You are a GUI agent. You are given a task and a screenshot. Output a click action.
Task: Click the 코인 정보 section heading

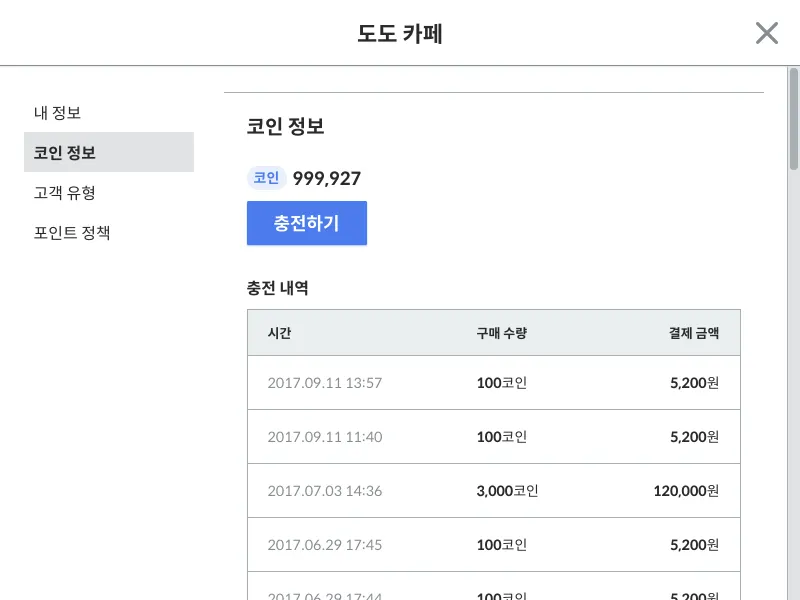(286, 127)
